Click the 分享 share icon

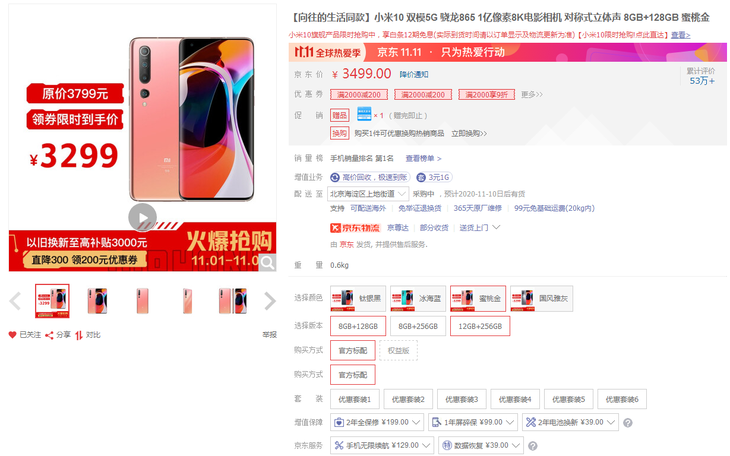[49, 335]
